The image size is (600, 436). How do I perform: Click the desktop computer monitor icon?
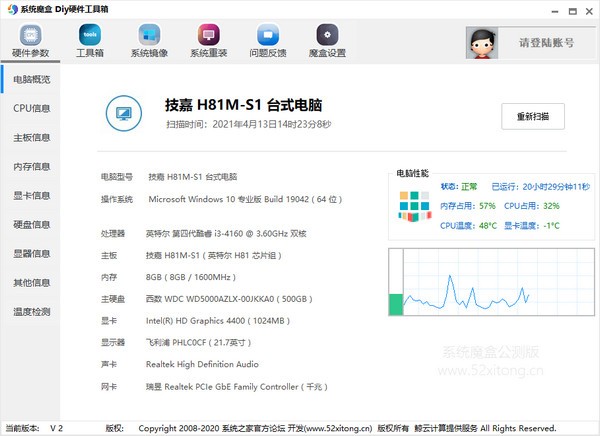(x=124, y=113)
